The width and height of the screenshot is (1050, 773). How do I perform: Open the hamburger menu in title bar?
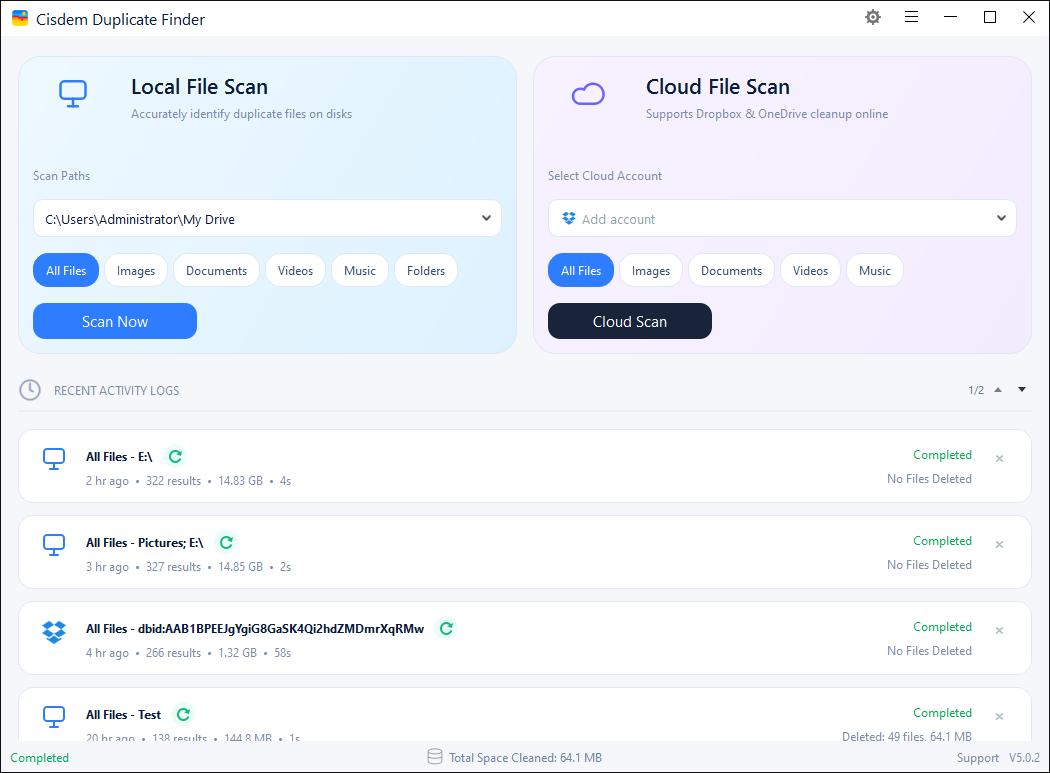coord(911,17)
